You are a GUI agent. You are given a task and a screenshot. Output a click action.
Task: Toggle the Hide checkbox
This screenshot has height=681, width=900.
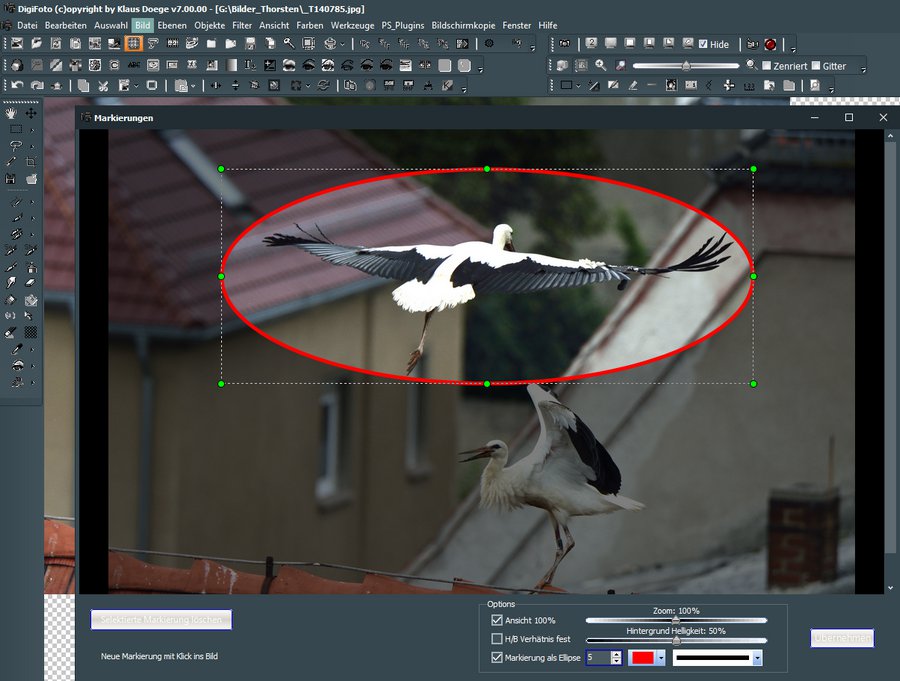[x=703, y=44]
